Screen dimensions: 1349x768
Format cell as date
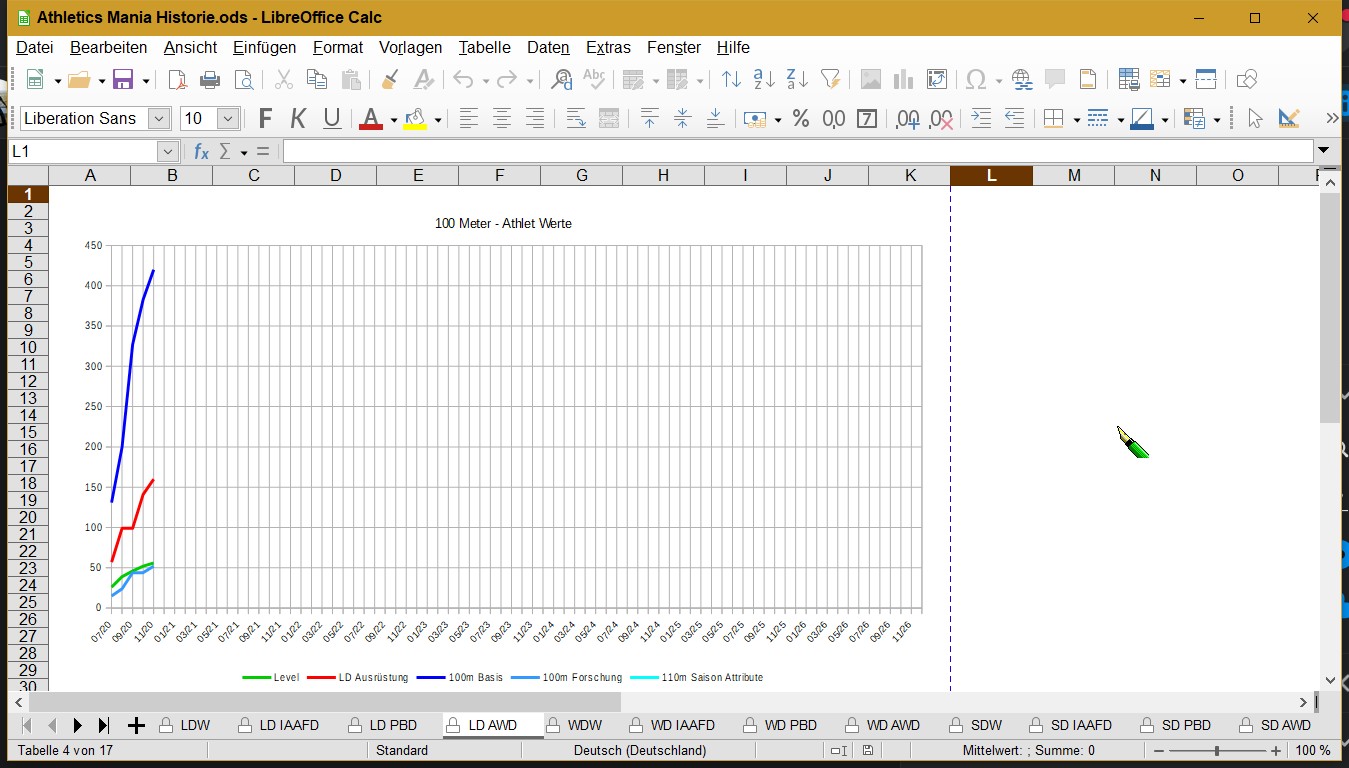(x=867, y=119)
